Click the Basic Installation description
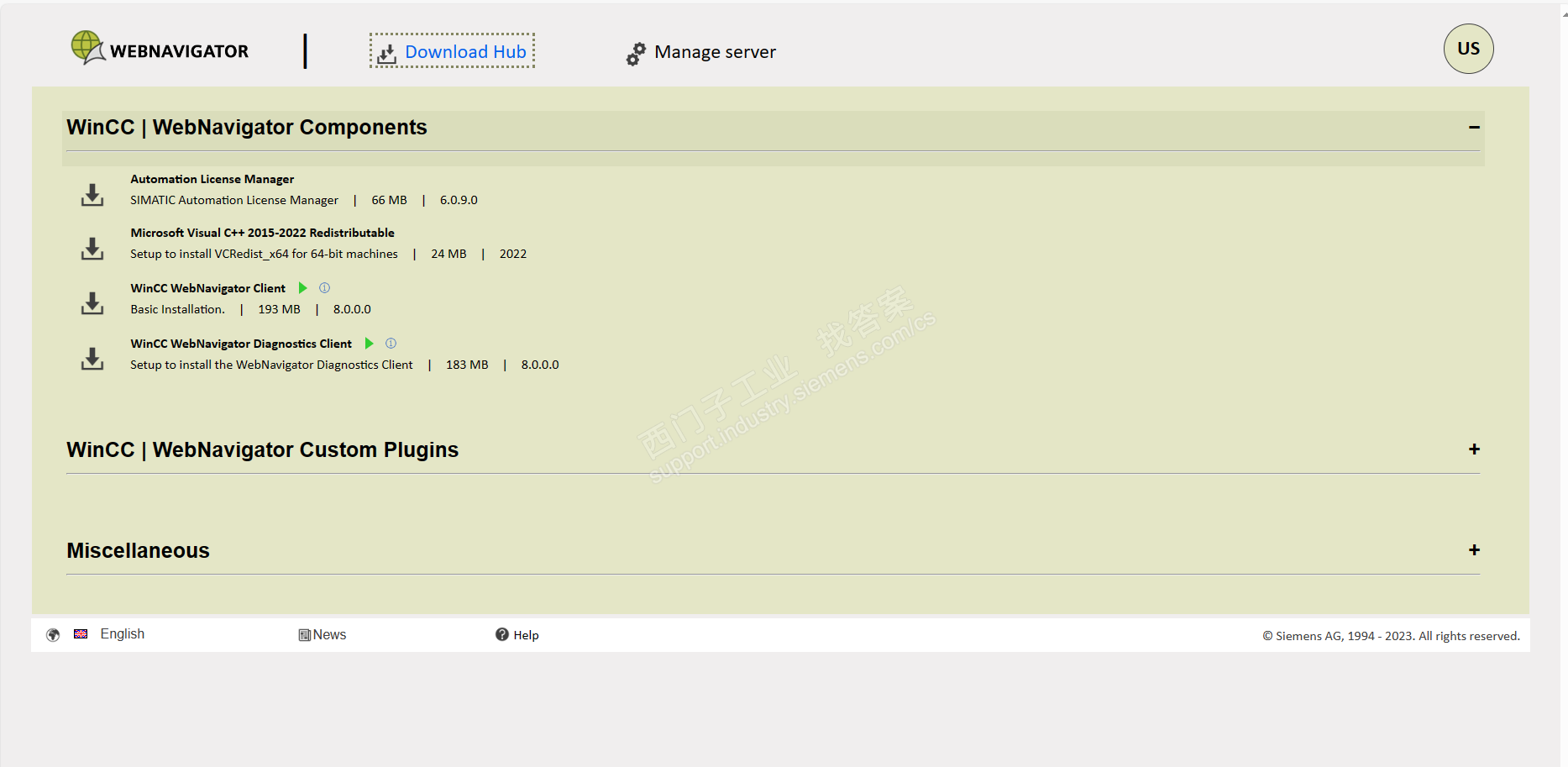 178,309
